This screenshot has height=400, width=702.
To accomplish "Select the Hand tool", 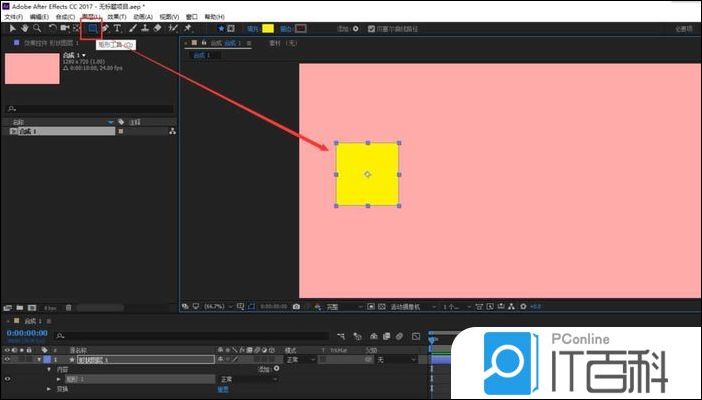I will click(23, 29).
